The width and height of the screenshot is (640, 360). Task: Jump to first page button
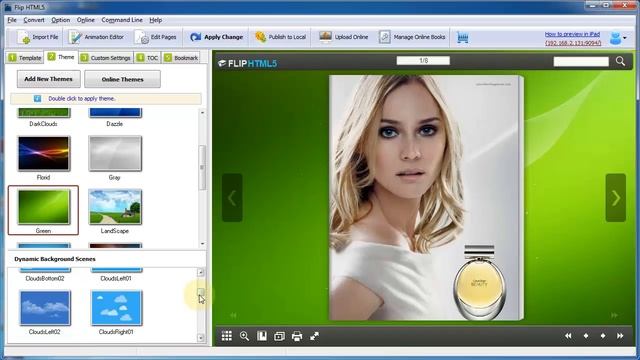point(568,336)
